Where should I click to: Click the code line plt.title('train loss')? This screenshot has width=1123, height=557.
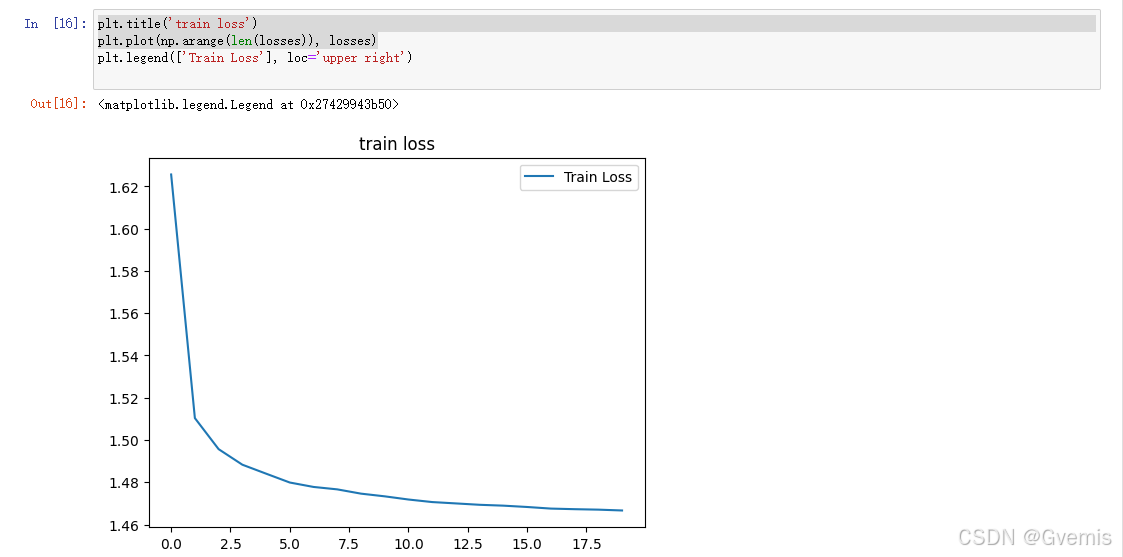coord(177,24)
